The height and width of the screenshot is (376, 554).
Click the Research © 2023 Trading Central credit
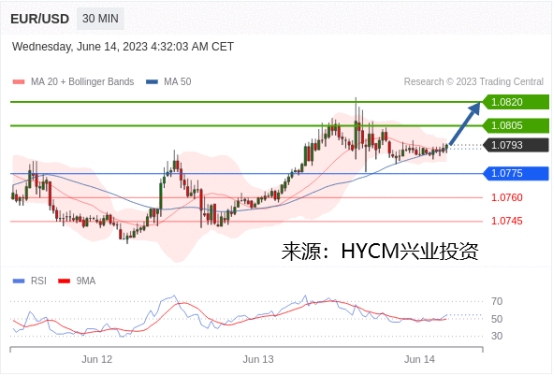tap(473, 82)
